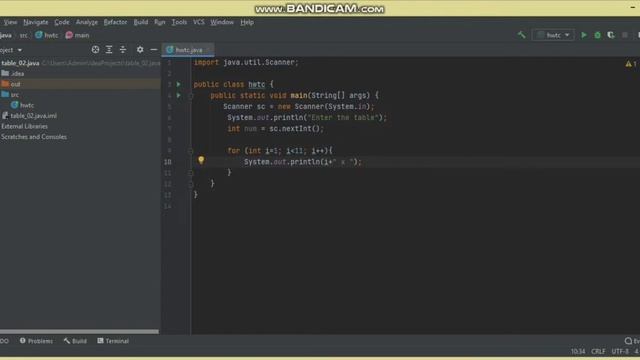Open the VCS menu
The image size is (640, 360).
coord(199,22)
